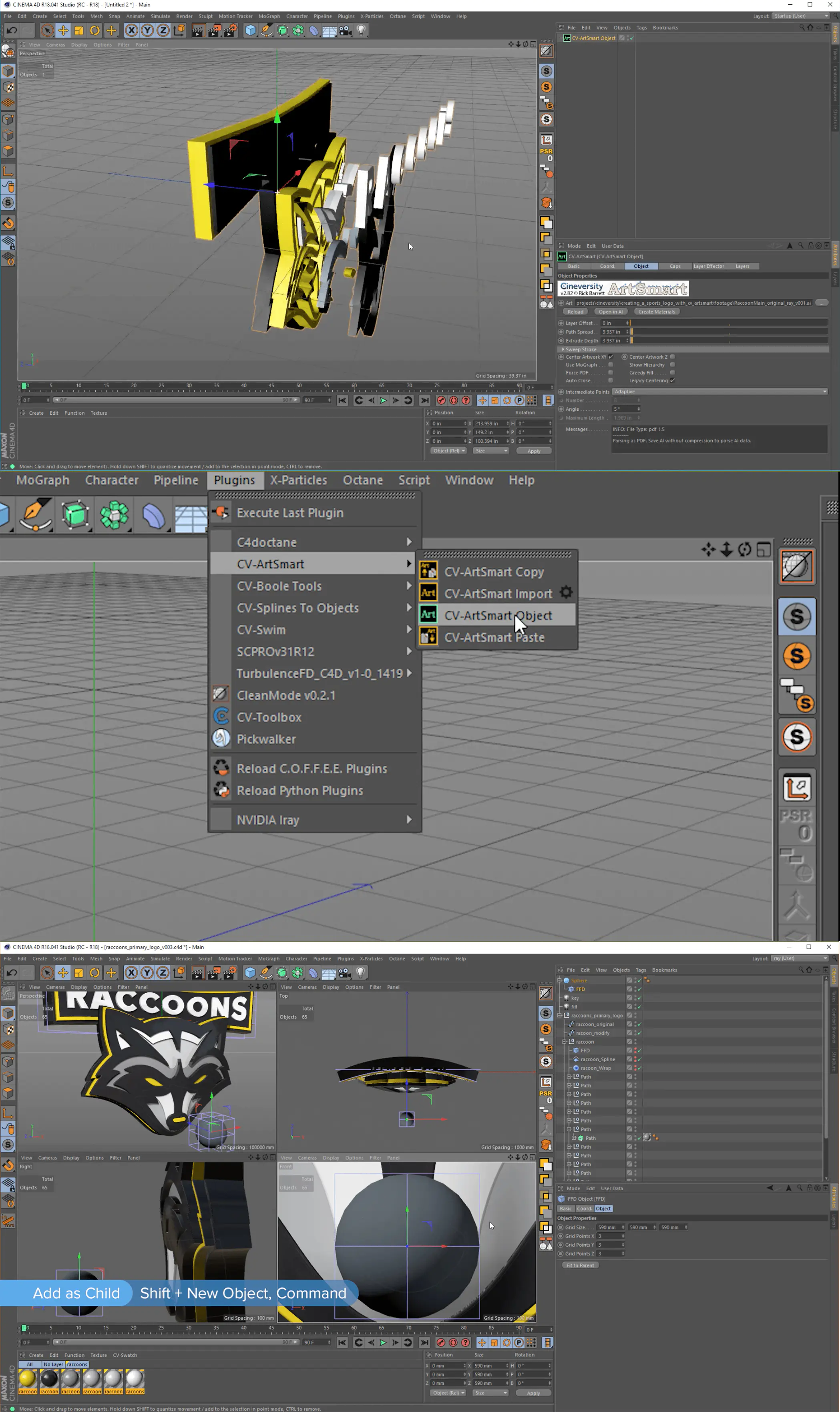Toggle X axis lock in top window toolbar
Image resolution: width=840 pixels, height=1412 pixels.
tap(131, 30)
